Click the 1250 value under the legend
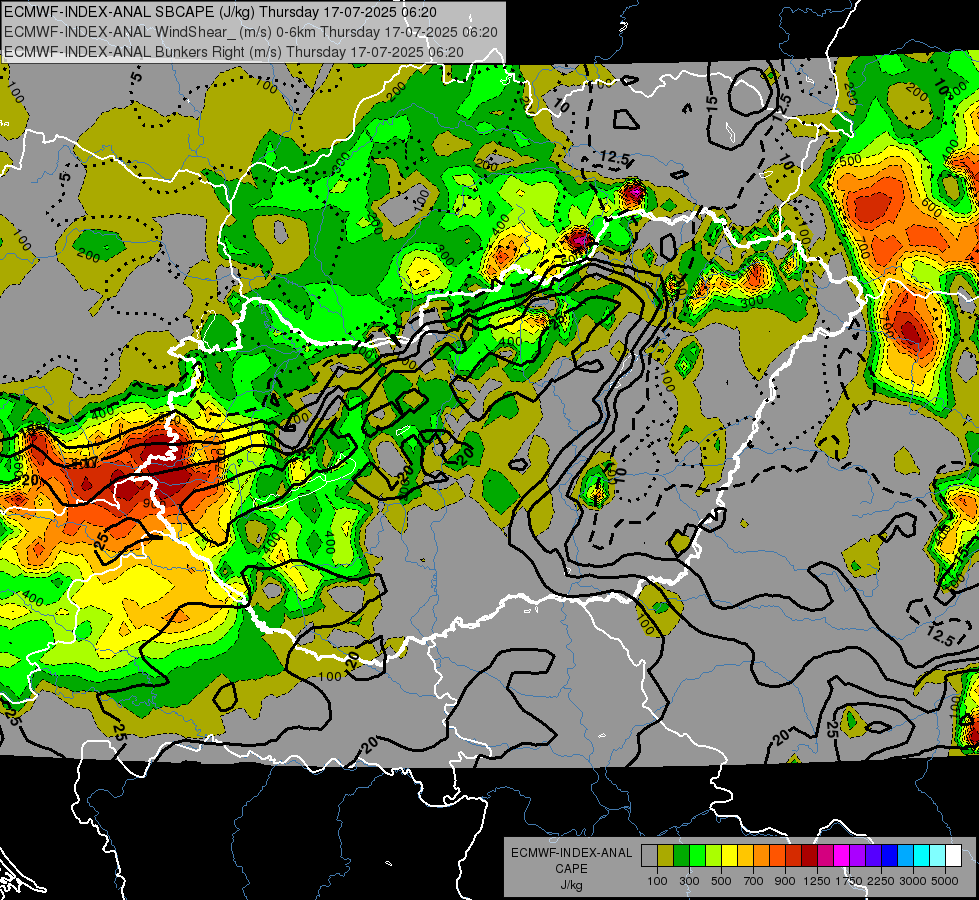Screen dimensions: 979x900 click(817, 881)
